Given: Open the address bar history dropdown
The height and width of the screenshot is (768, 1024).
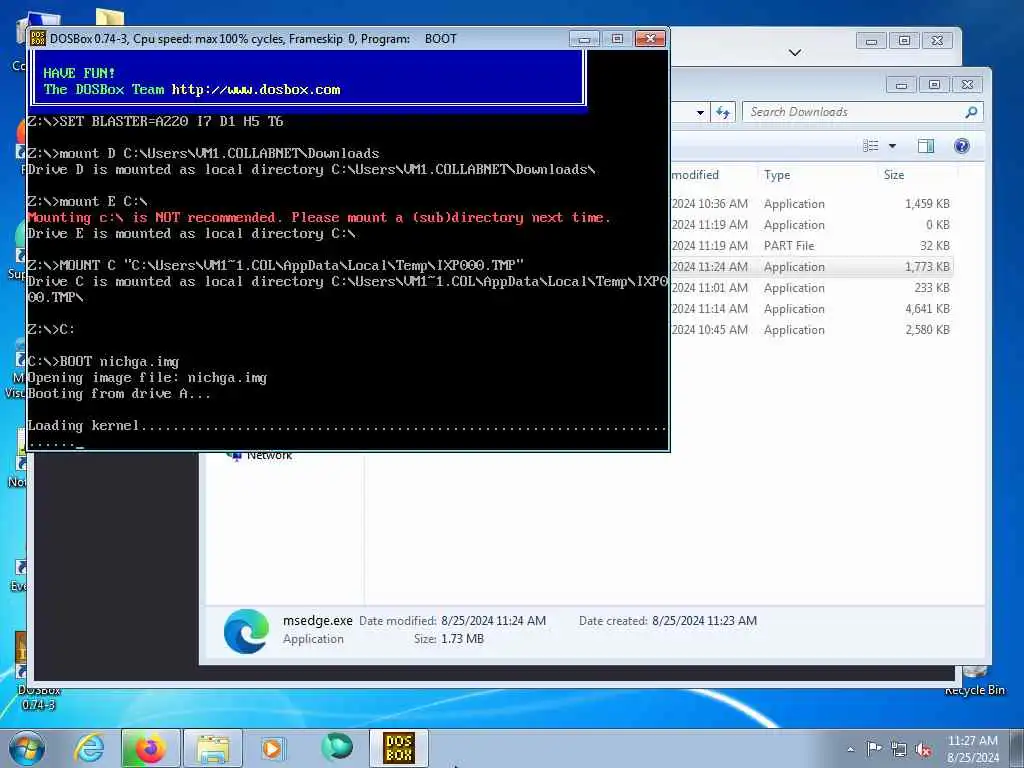Looking at the screenshot, I should (700, 112).
